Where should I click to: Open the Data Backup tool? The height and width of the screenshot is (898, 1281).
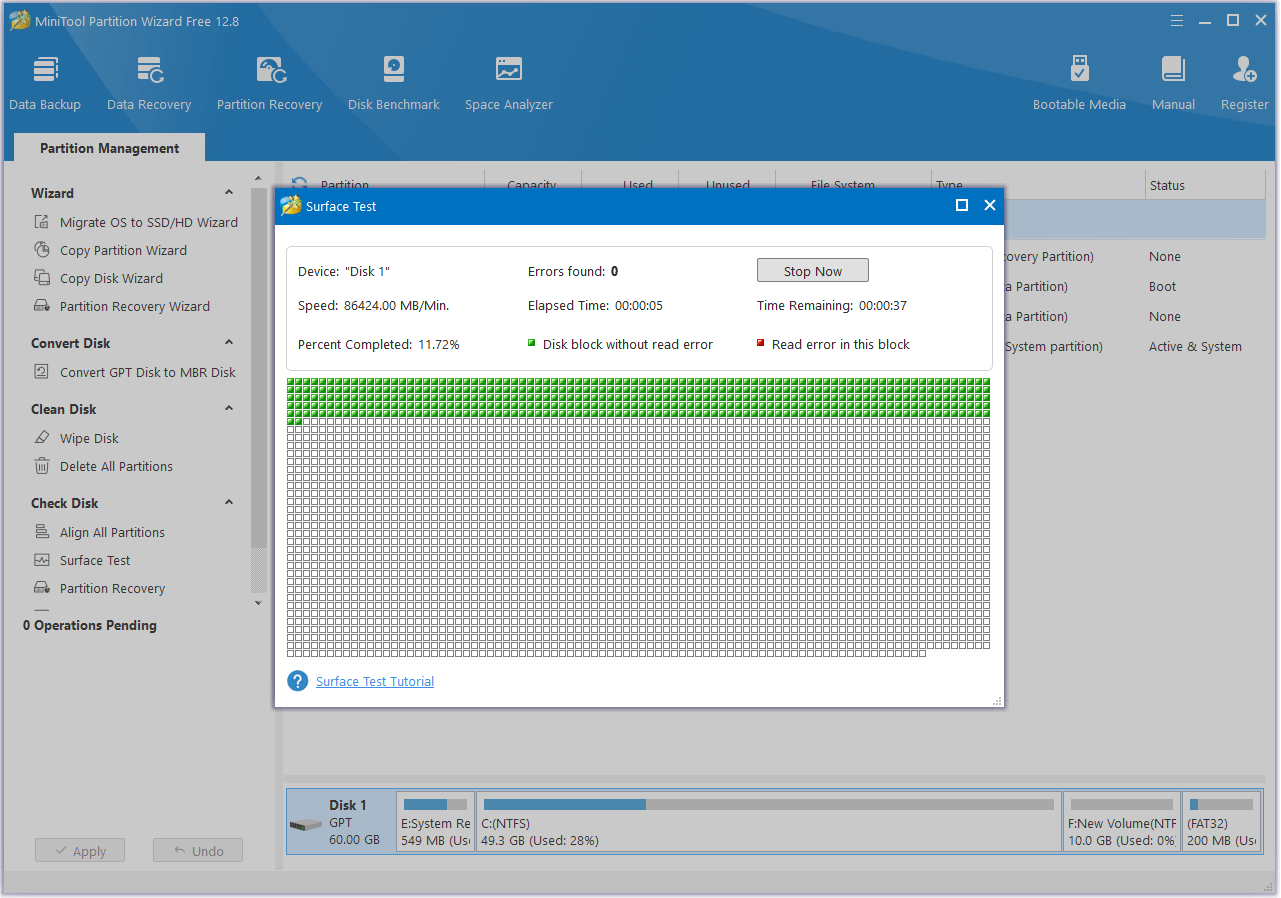(x=45, y=80)
